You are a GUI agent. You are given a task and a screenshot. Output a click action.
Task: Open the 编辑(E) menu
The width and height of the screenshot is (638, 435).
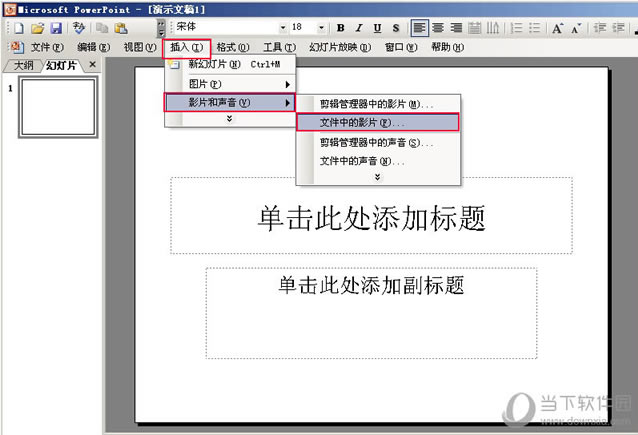point(94,47)
